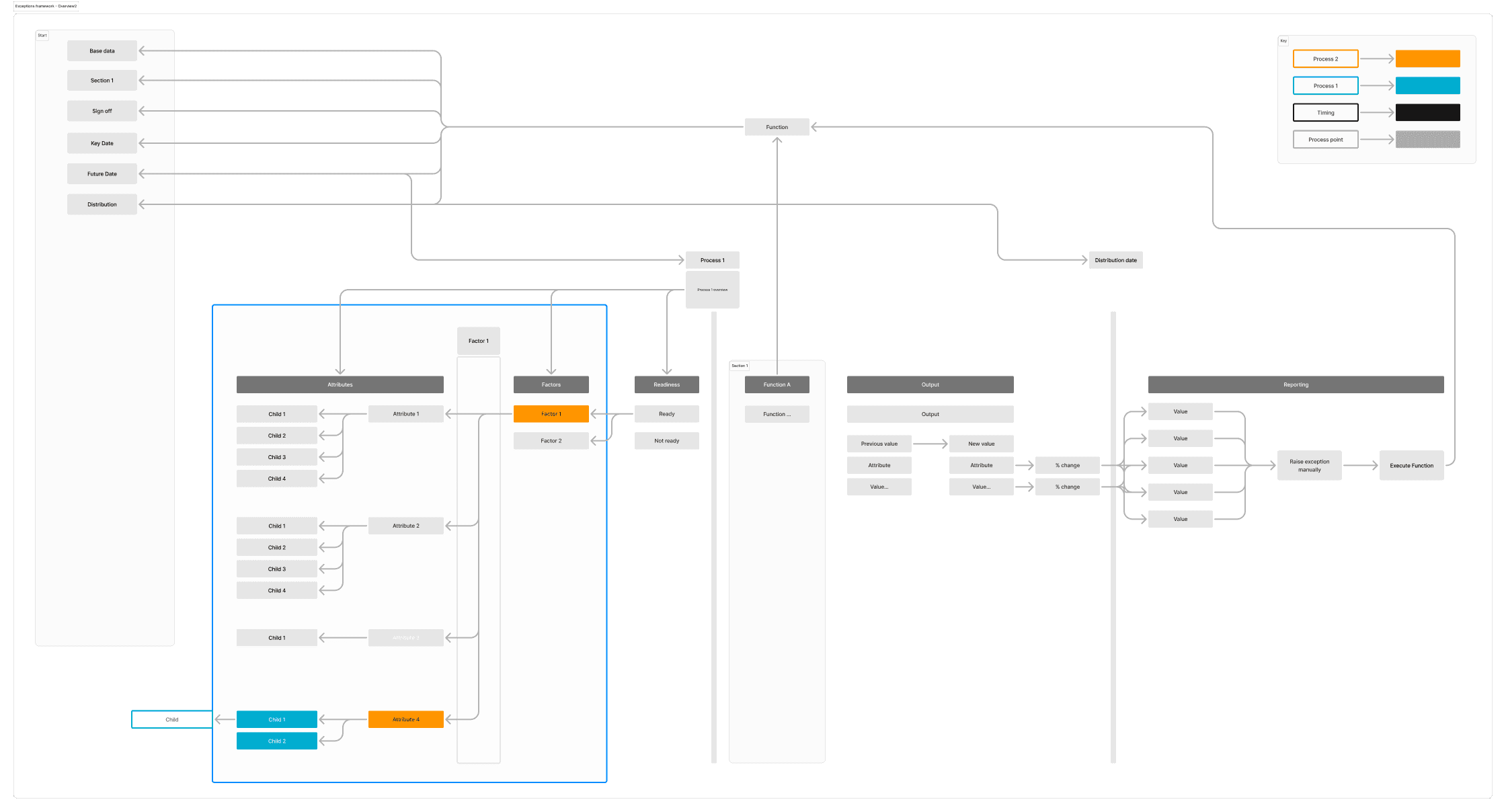Click the black Timing color swatch
Viewport: 1506px width, 812px height.
pos(1427,113)
